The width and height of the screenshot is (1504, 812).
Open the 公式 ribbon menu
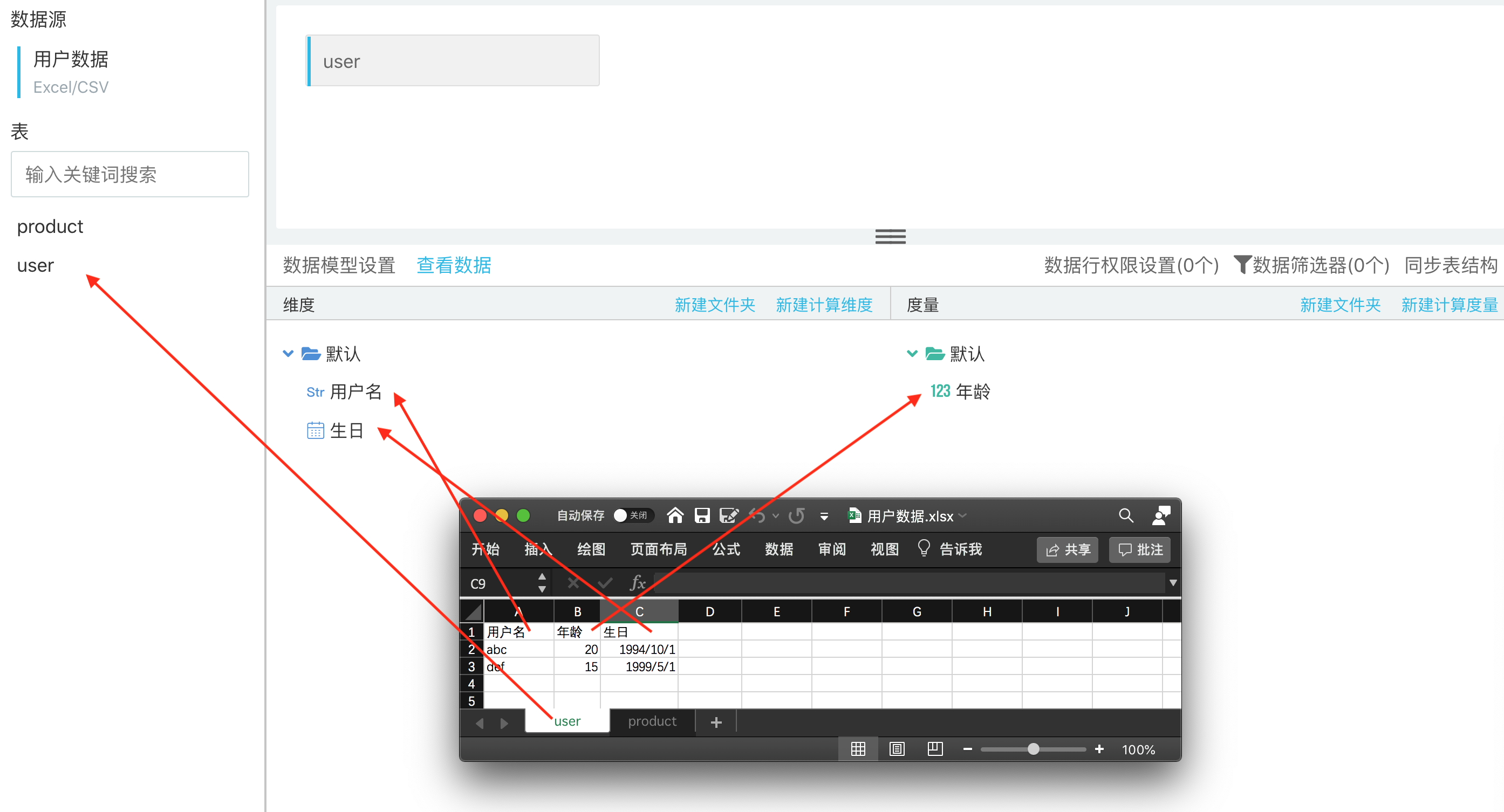[x=726, y=549]
